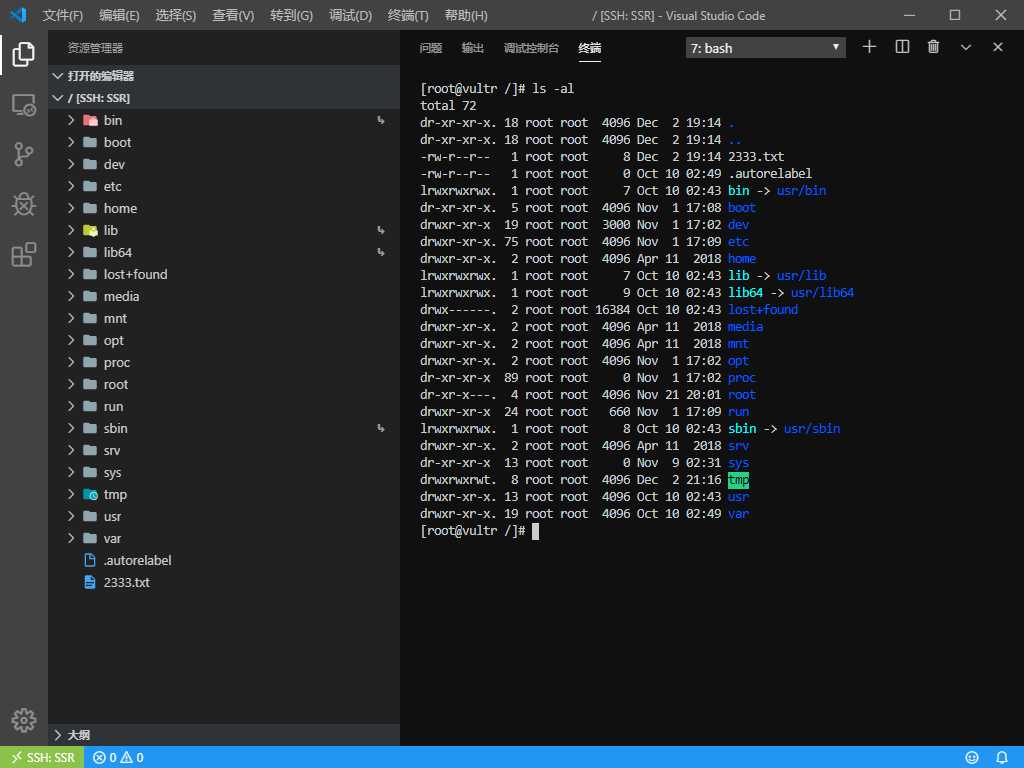The width and height of the screenshot is (1024, 768).
Task: Click the new terminal plus icon
Action: tap(869, 47)
